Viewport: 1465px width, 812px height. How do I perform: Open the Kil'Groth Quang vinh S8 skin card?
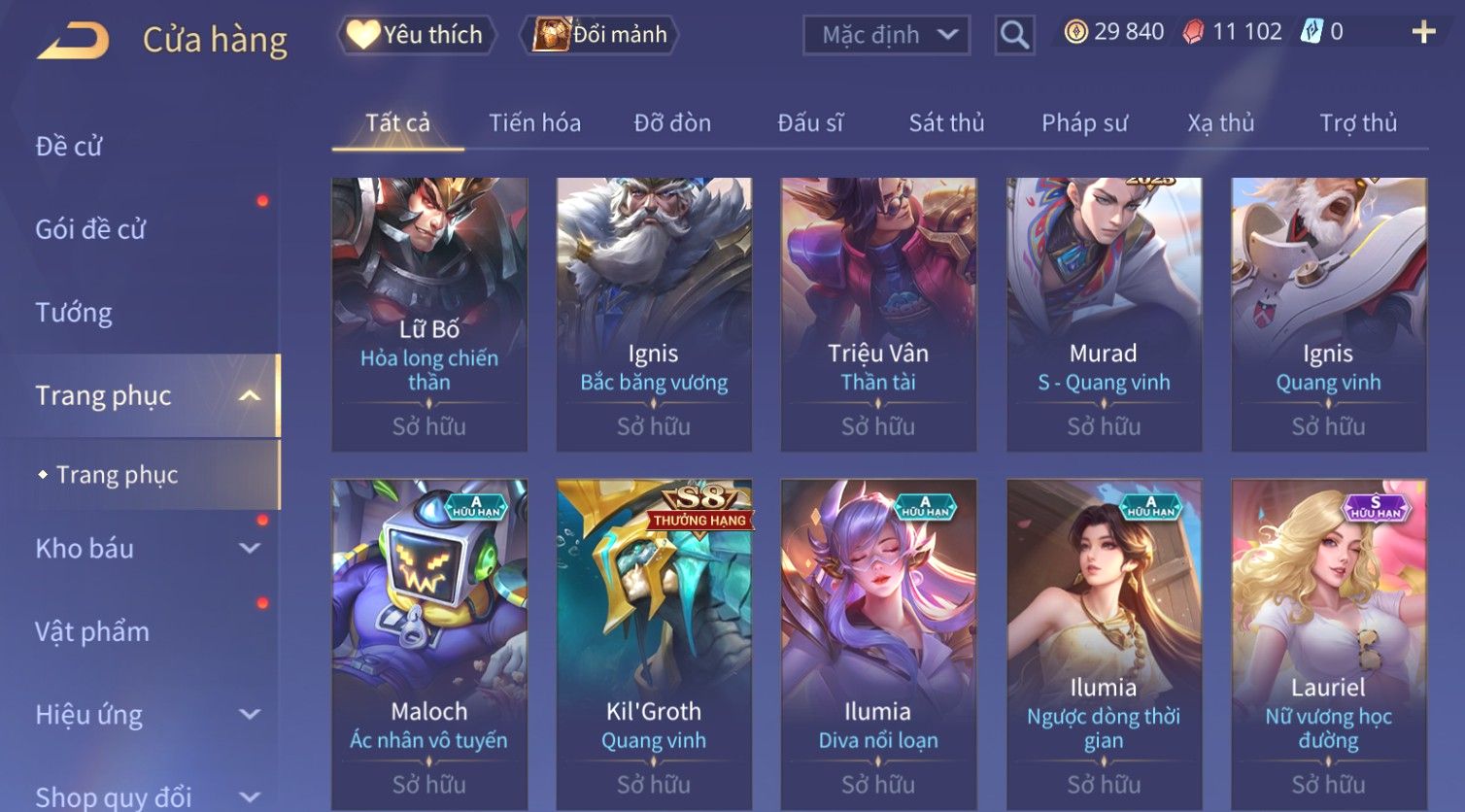(x=654, y=645)
